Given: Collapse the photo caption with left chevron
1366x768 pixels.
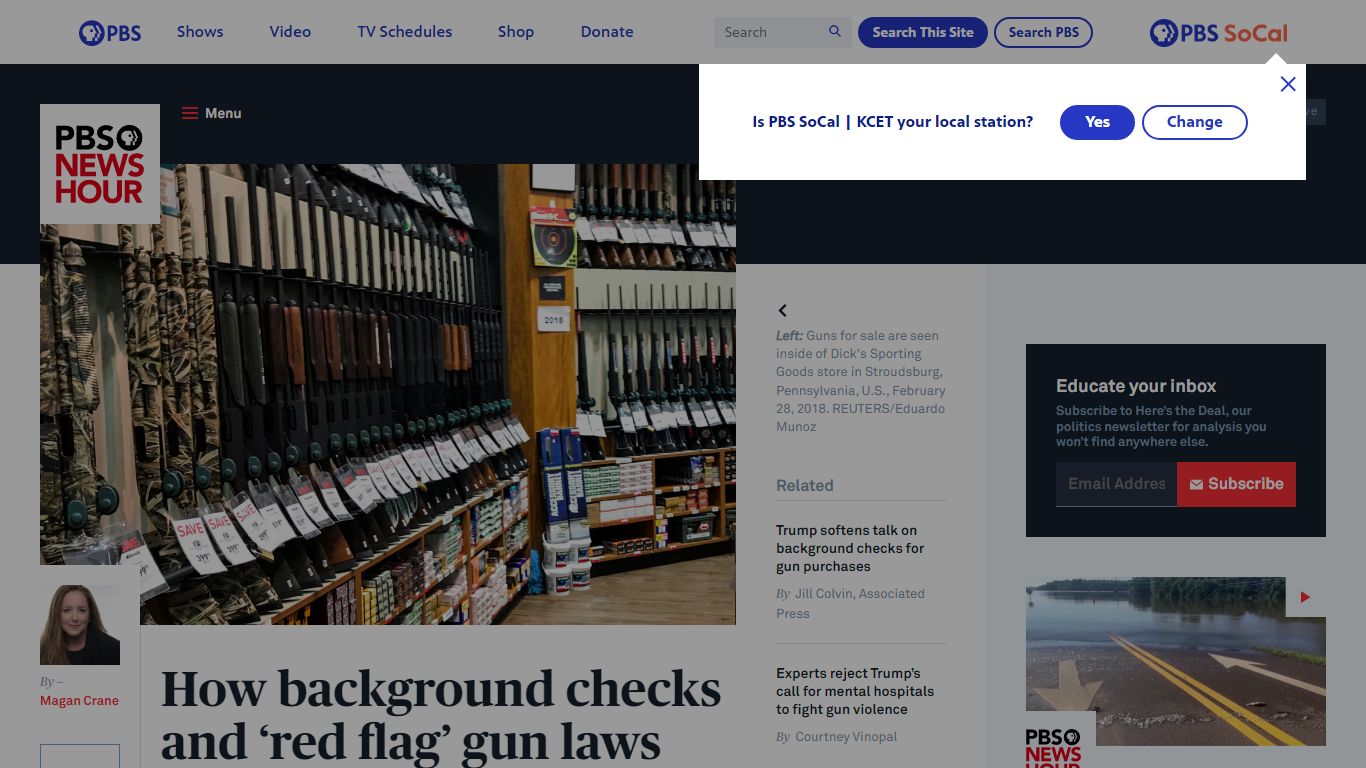Looking at the screenshot, I should point(783,311).
